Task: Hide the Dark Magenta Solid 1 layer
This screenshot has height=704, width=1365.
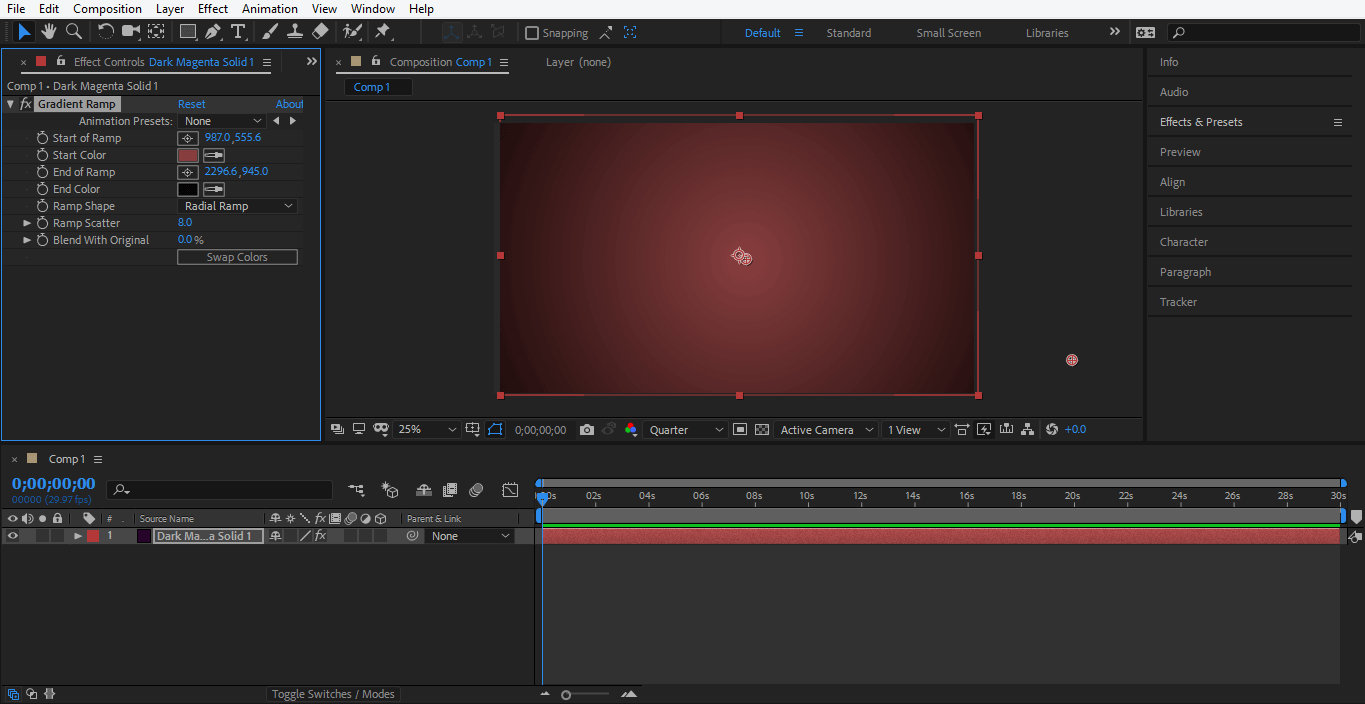Action: (x=13, y=536)
